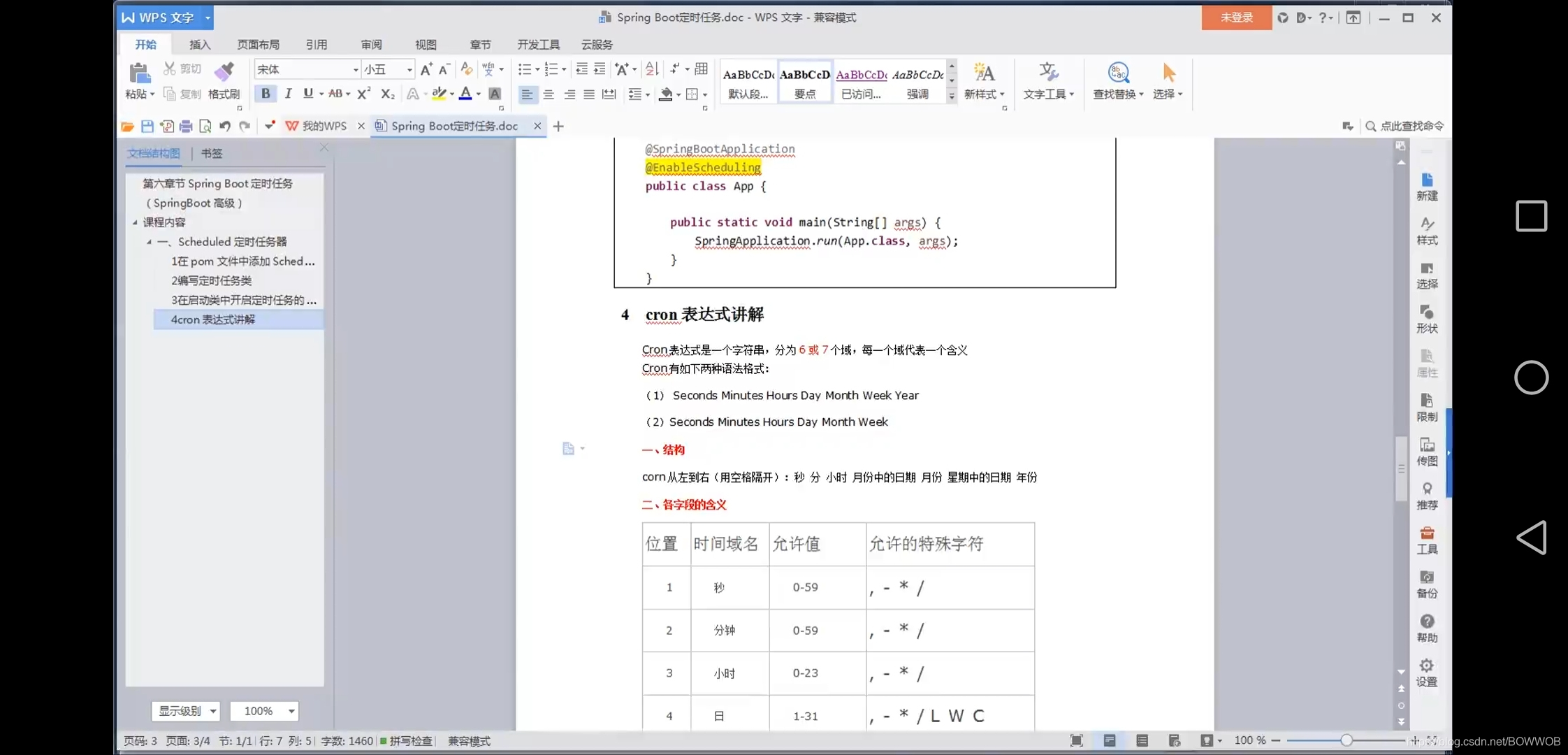Click 点此查找命令 search box
Viewport: 1568px width, 755px height.
point(1405,126)
